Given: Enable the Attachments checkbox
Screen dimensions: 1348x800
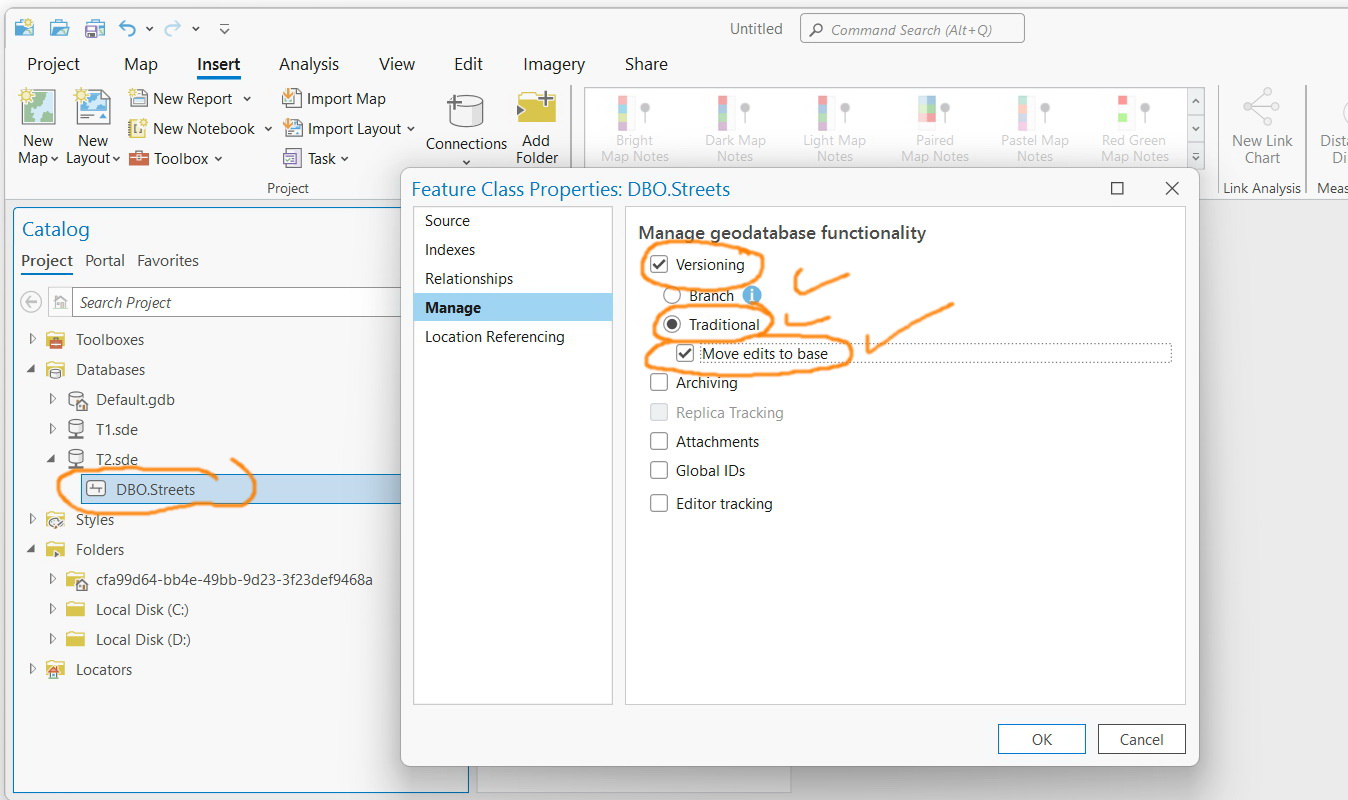Looking at the screenshot, I should (x=659, y=442).
